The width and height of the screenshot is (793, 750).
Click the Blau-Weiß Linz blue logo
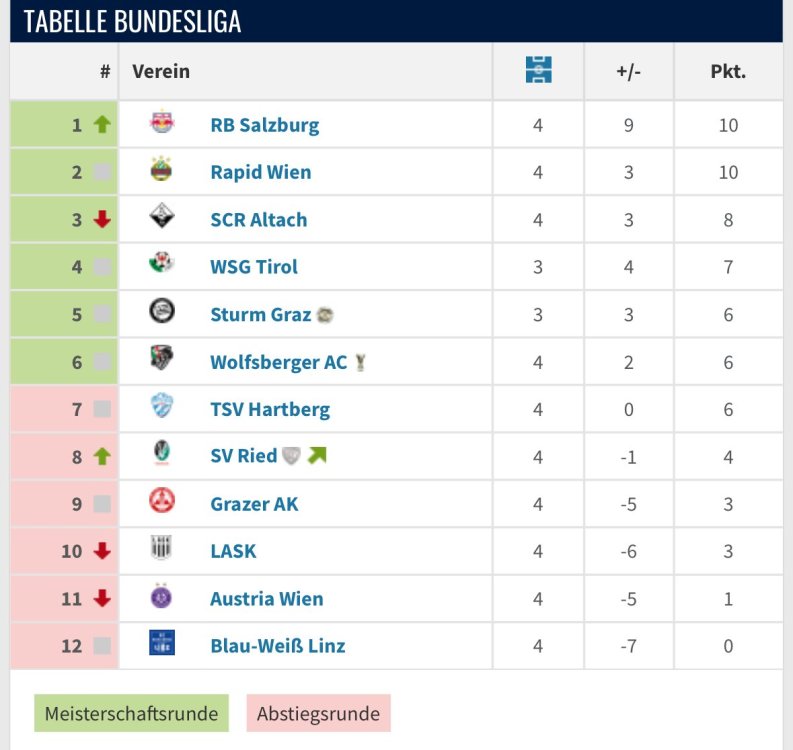pos(161,644)
